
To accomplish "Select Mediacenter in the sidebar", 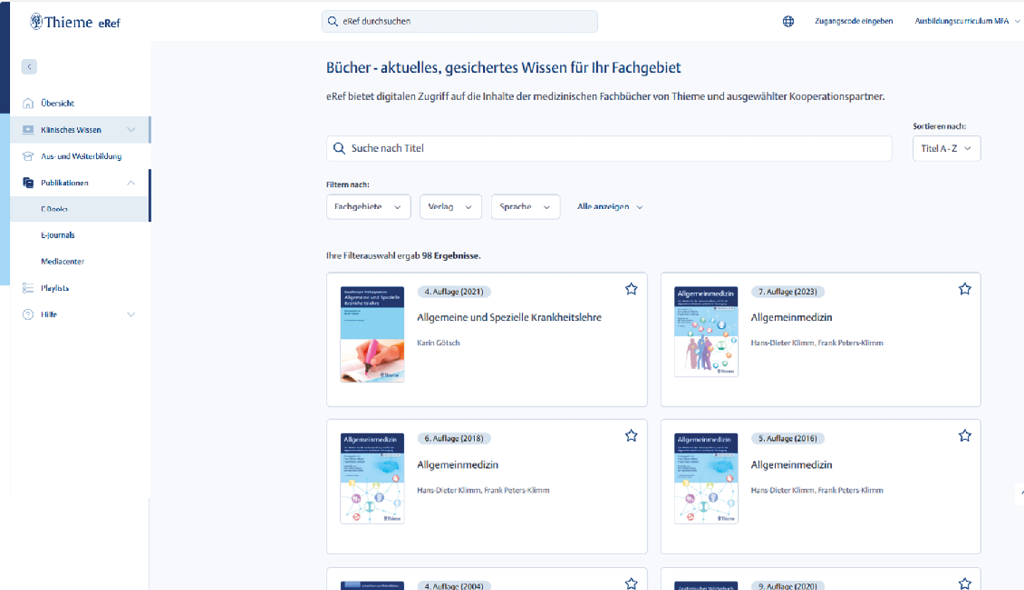I will pyautogui.click(x=62, y=261).
